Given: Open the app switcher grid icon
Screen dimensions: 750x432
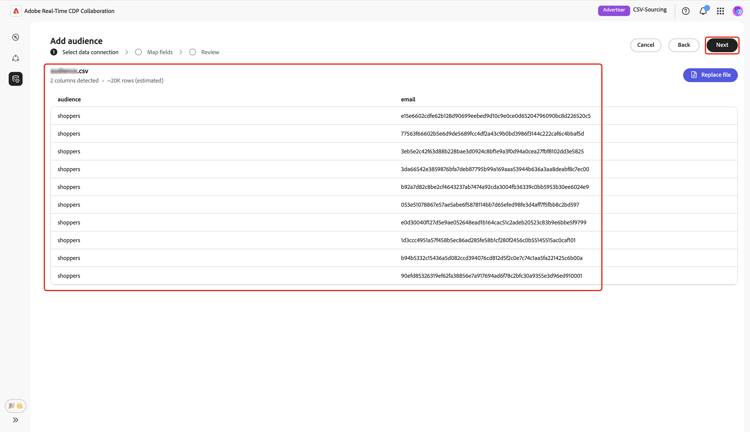Looking at the screenshot, I should click(x=720, y=11).
